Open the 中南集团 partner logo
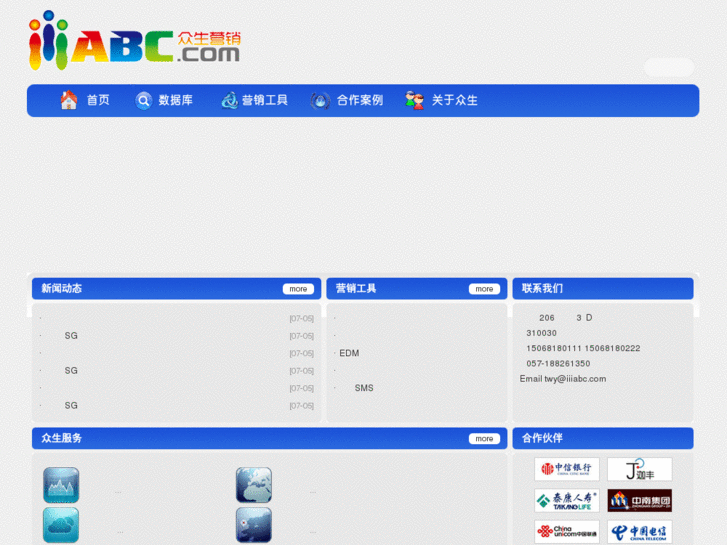Screen dimensions: 727x545 pyautogui.click(x=640, y=500)
